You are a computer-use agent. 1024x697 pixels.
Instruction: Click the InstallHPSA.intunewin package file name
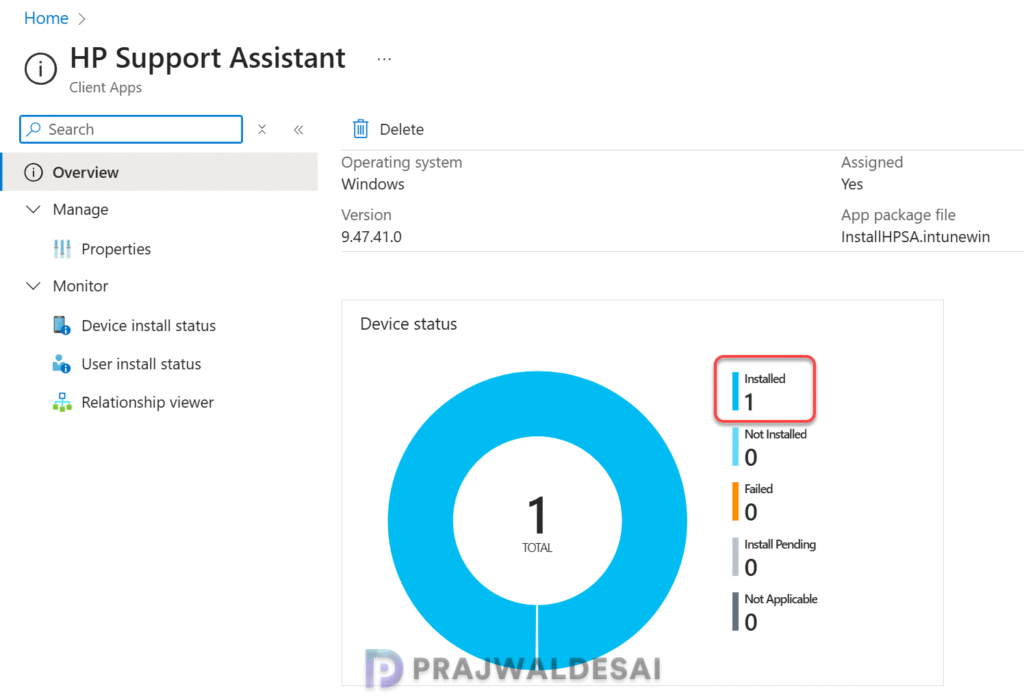(915, 237)
